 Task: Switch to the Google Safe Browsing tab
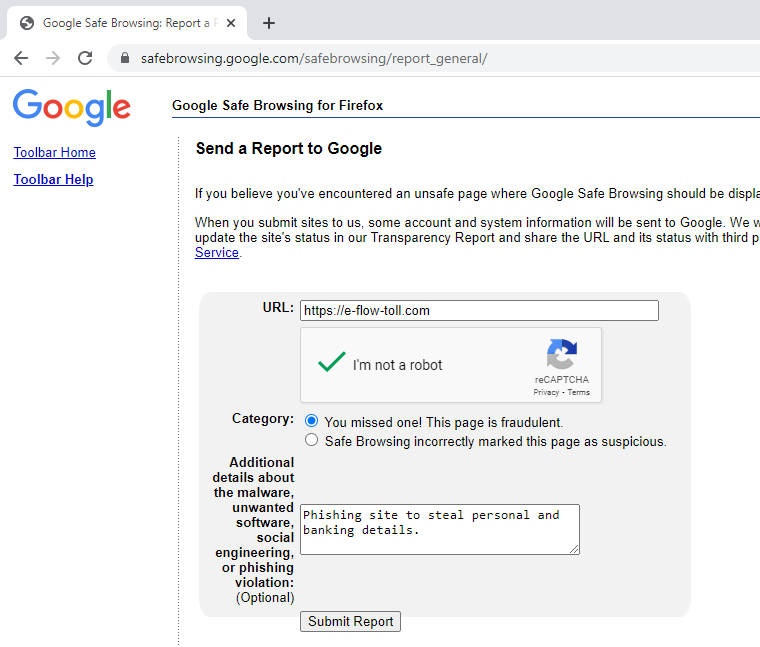click(x=126, y=23)
